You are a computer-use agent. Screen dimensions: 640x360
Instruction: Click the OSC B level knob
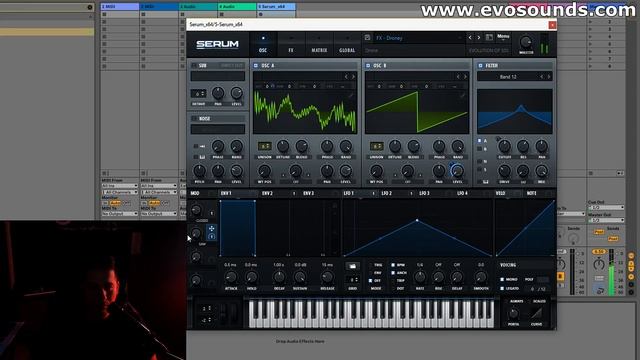(457, 171)
